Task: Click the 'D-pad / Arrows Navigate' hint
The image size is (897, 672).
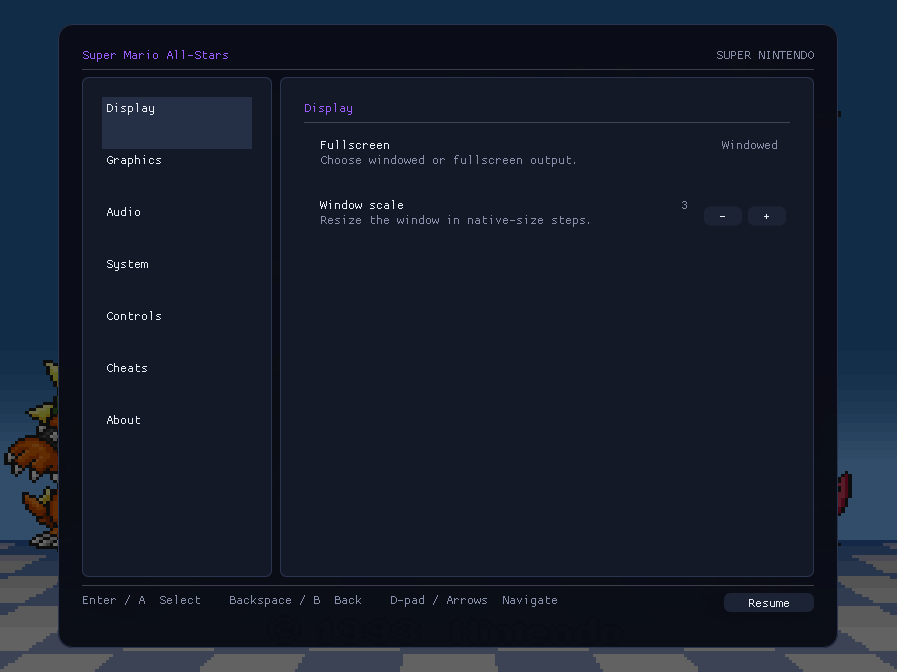Action: tap(474, 600)
